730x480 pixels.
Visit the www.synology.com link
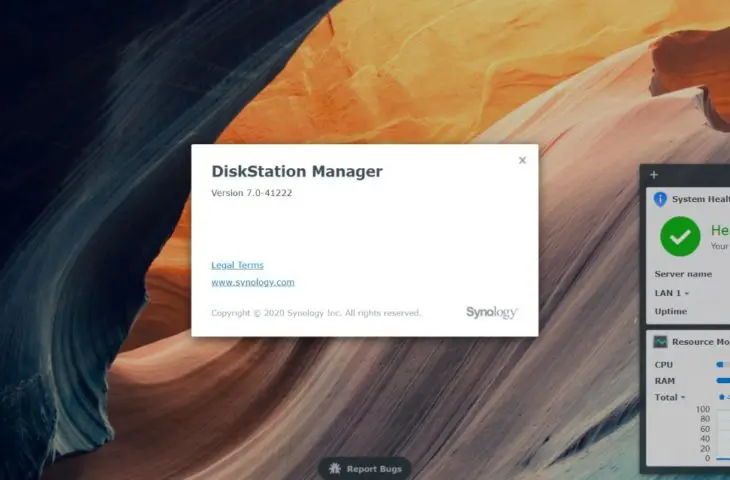[252, 283]
